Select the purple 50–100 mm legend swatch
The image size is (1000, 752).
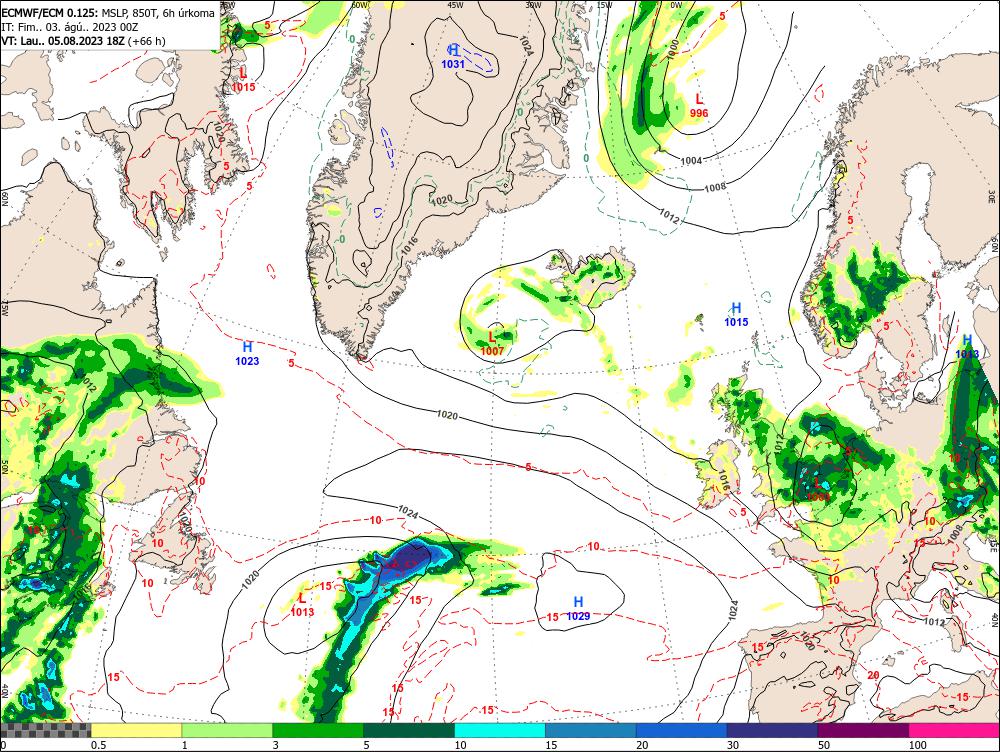click(863, 730)
